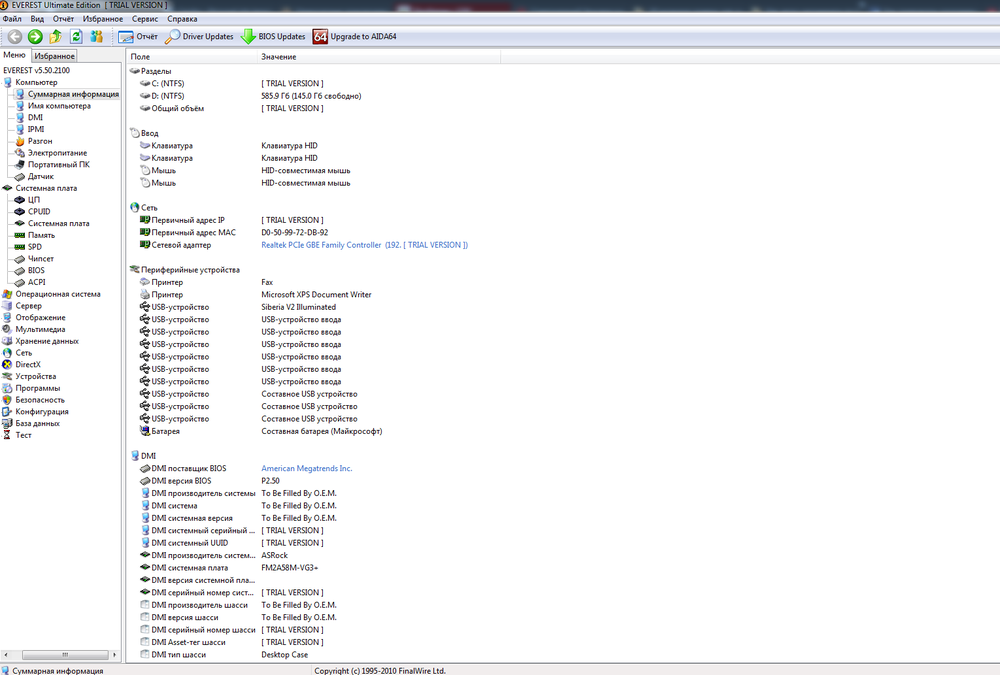
Task: Click the Тест hourglass icon
Action: tap(7, 435)
